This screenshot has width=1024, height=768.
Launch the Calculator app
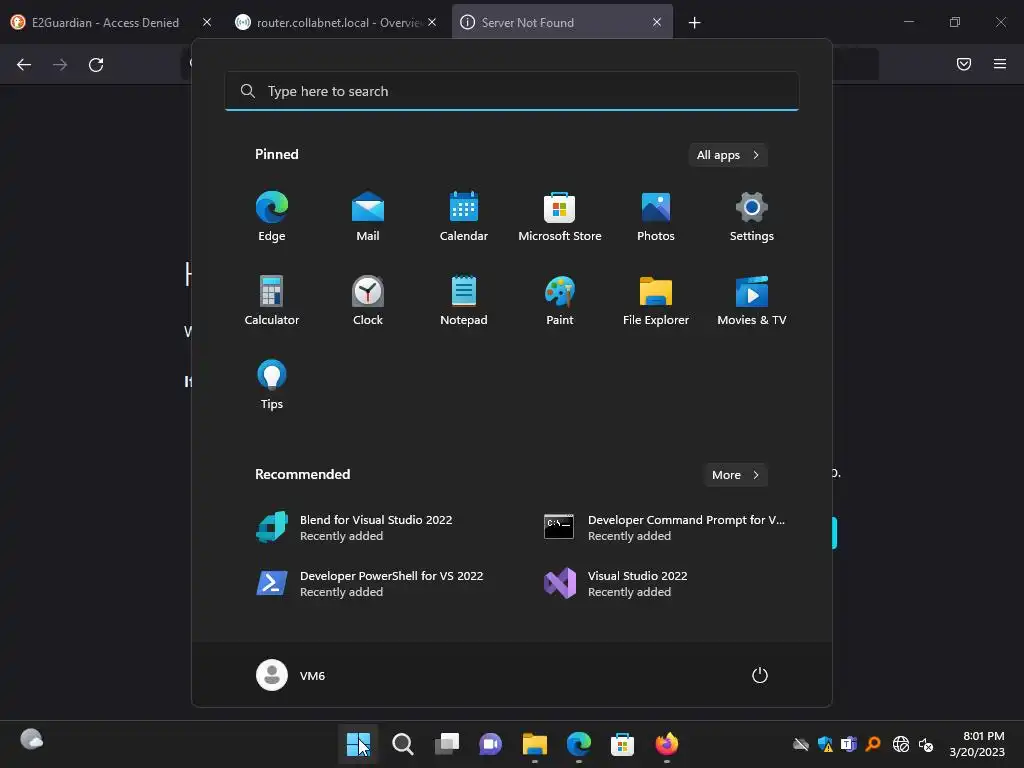tap(272, 300)
